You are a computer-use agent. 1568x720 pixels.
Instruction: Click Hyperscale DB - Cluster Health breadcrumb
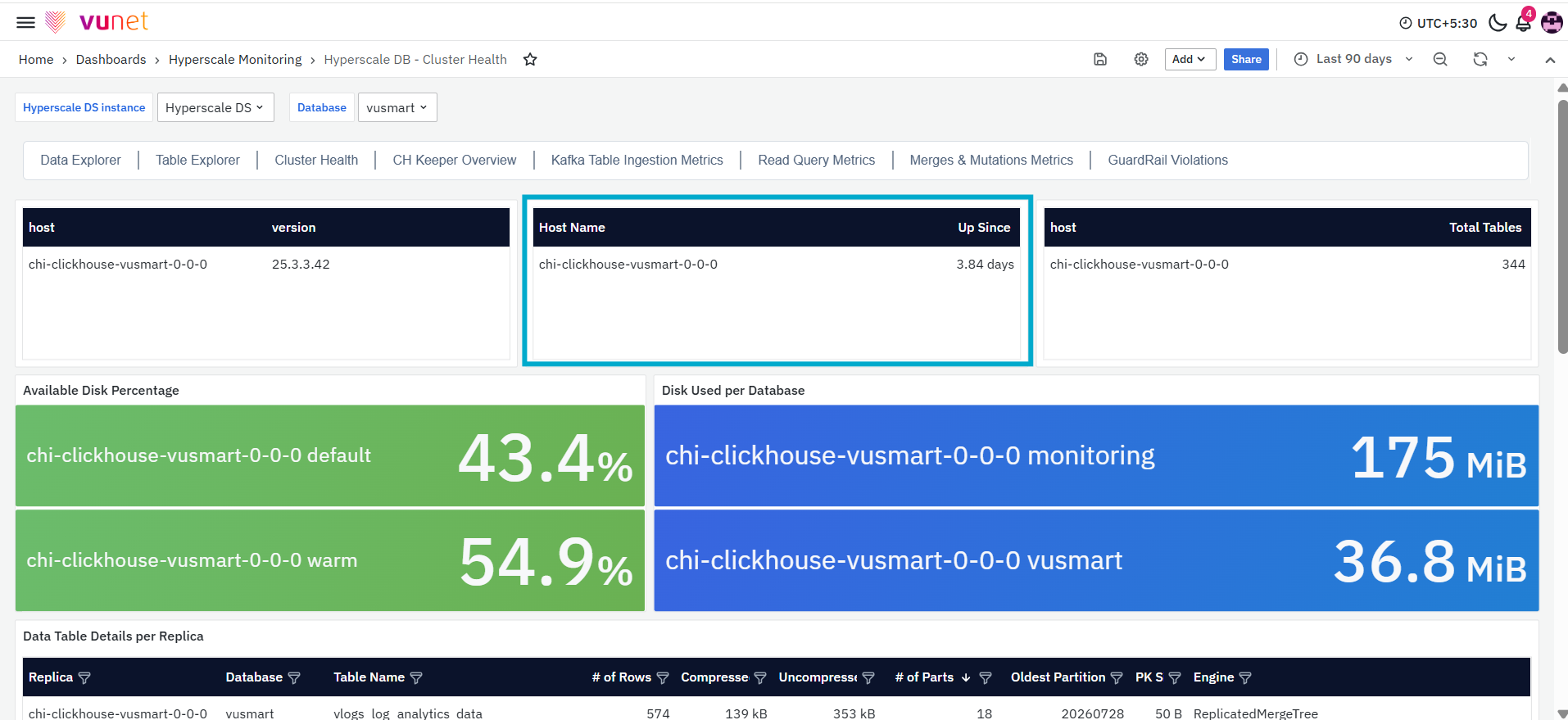click(415, 60)
